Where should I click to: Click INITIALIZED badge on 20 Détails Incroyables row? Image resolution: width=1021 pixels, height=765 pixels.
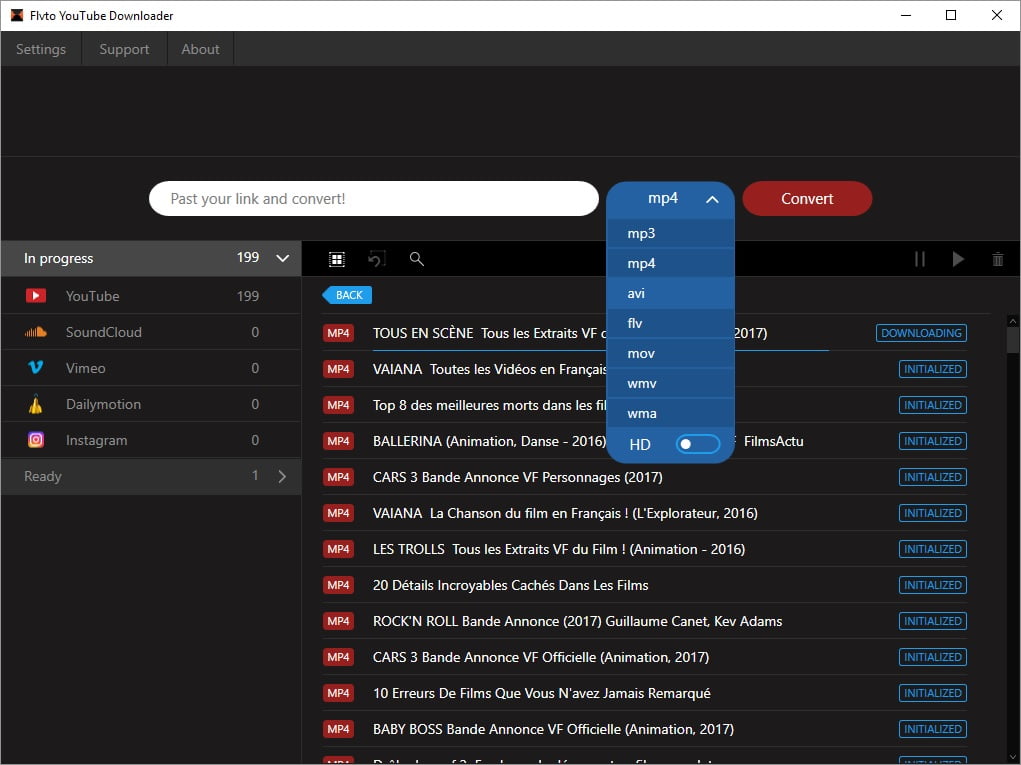coord(932,585)
